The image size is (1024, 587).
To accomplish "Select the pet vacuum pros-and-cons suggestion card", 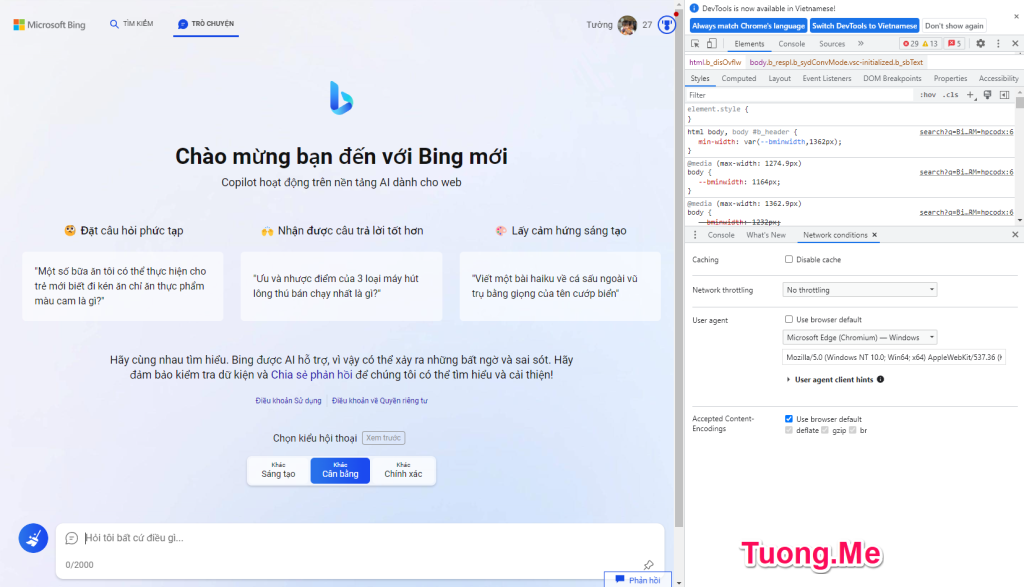I will [341, 286].
